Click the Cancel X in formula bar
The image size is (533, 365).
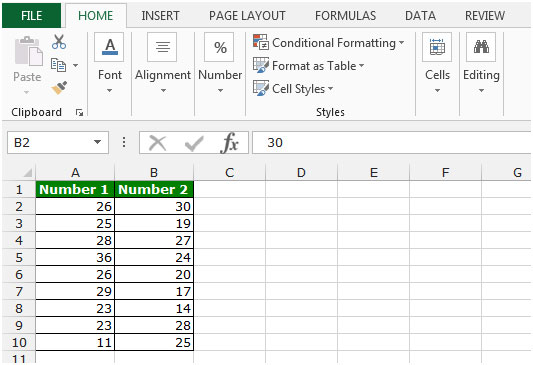(157, 143)
